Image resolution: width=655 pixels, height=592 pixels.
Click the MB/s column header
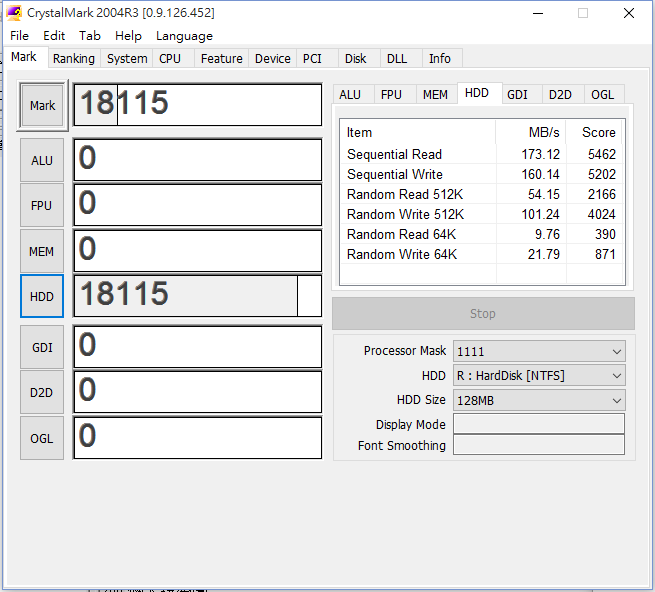point(531,132)
